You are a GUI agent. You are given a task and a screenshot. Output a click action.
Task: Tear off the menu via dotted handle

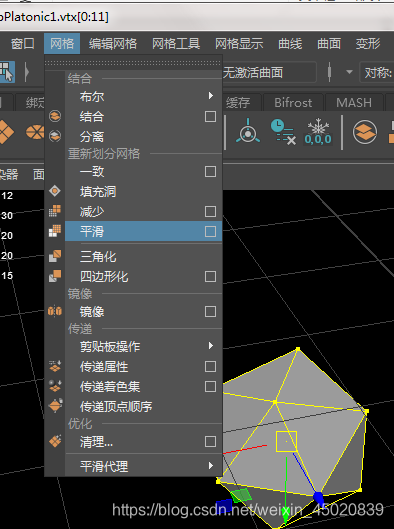point(133,63)
